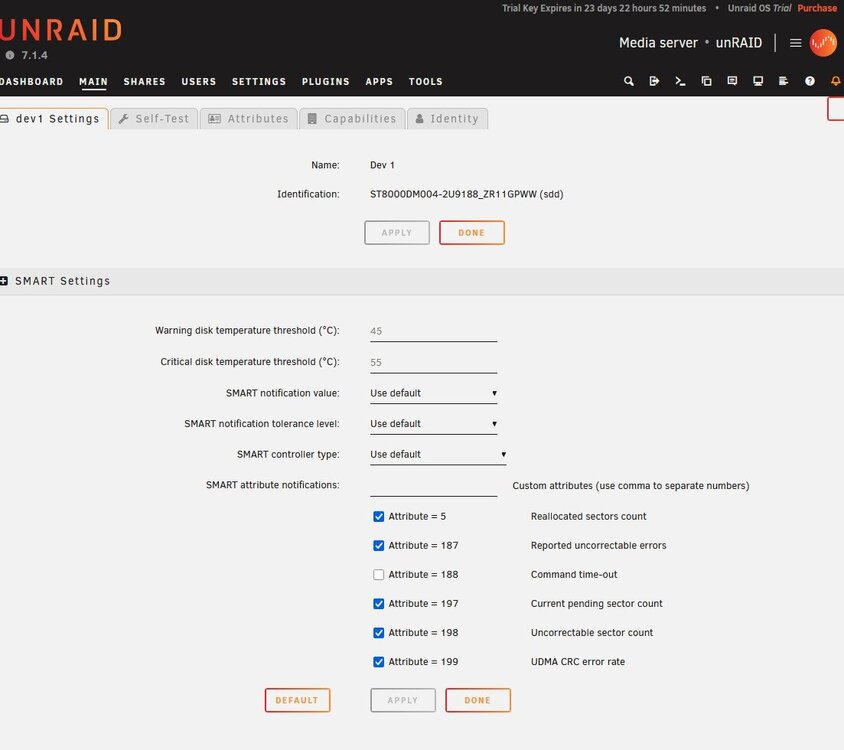844x750 pixels.
Task: Open the Tools menu
Action: [x=426, y=82]
